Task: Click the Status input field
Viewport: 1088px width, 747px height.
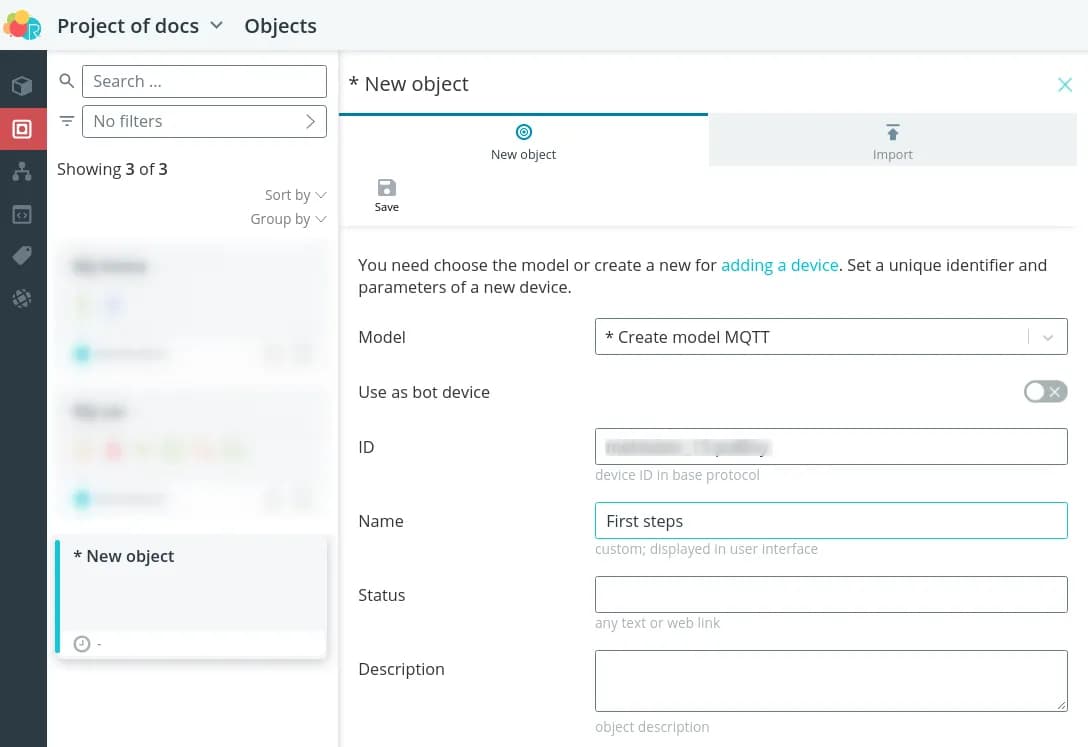Action: tap(830, 595)
